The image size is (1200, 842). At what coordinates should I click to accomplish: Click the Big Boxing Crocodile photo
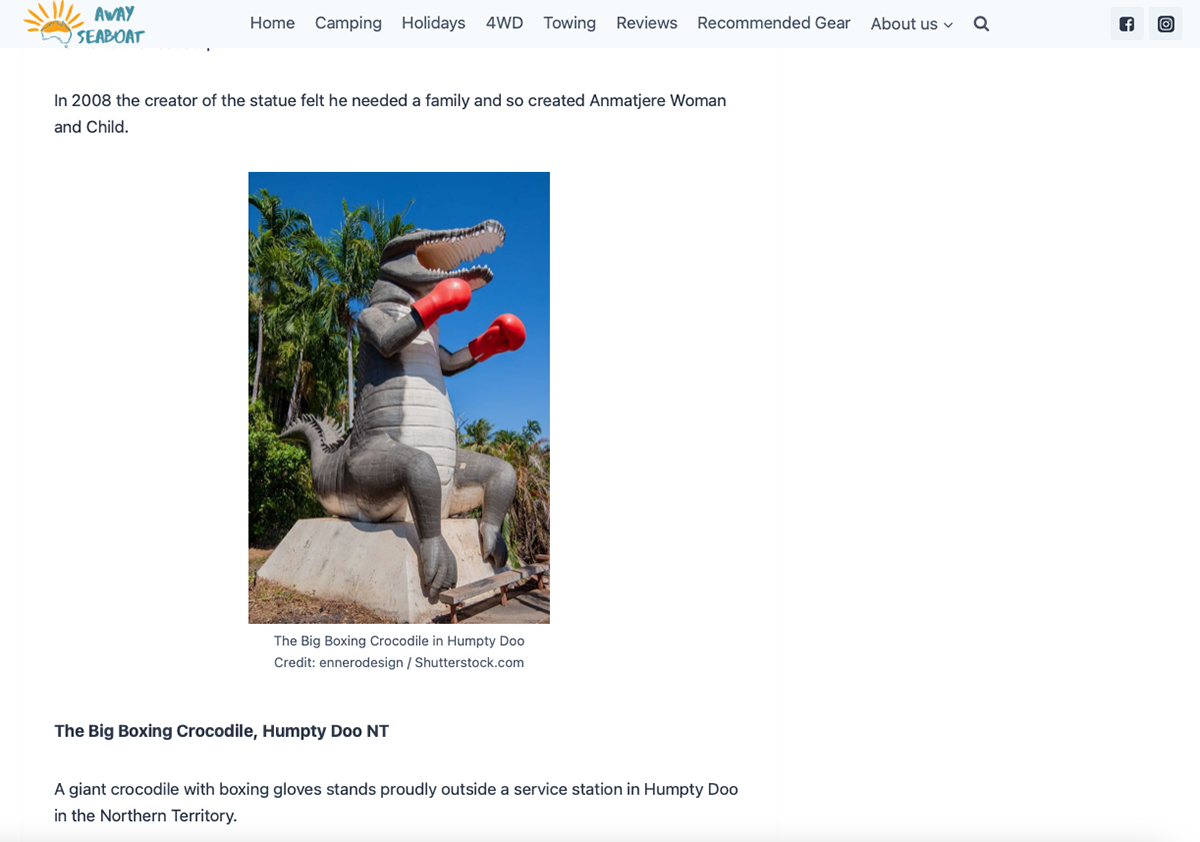pos(399,398)
